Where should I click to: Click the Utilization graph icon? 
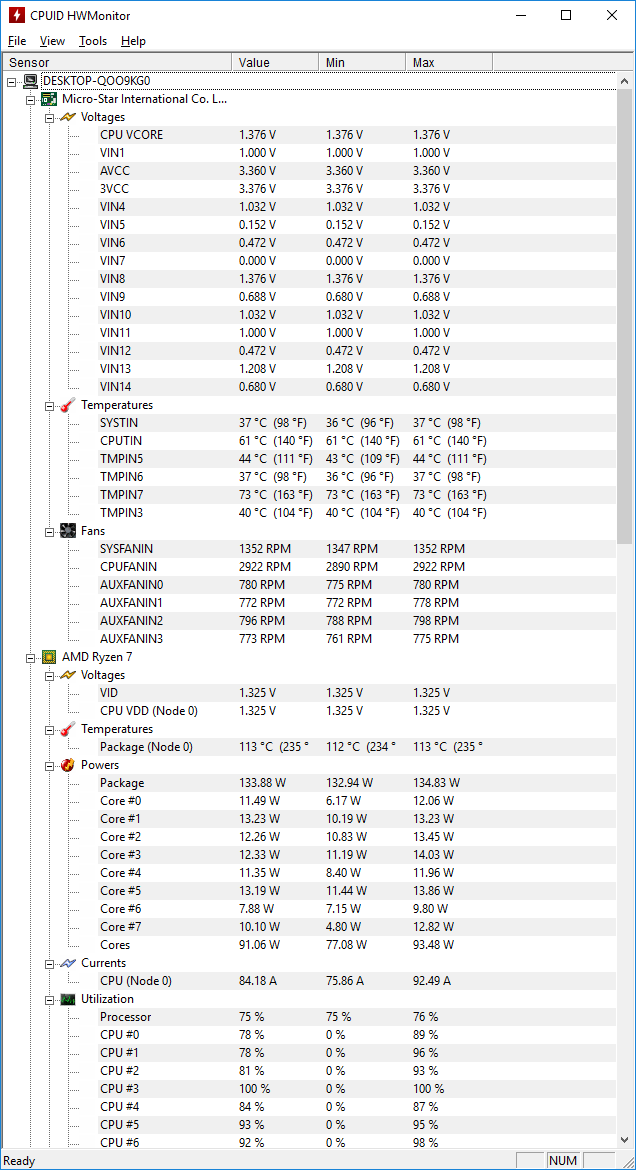click(x=69, y=998)
